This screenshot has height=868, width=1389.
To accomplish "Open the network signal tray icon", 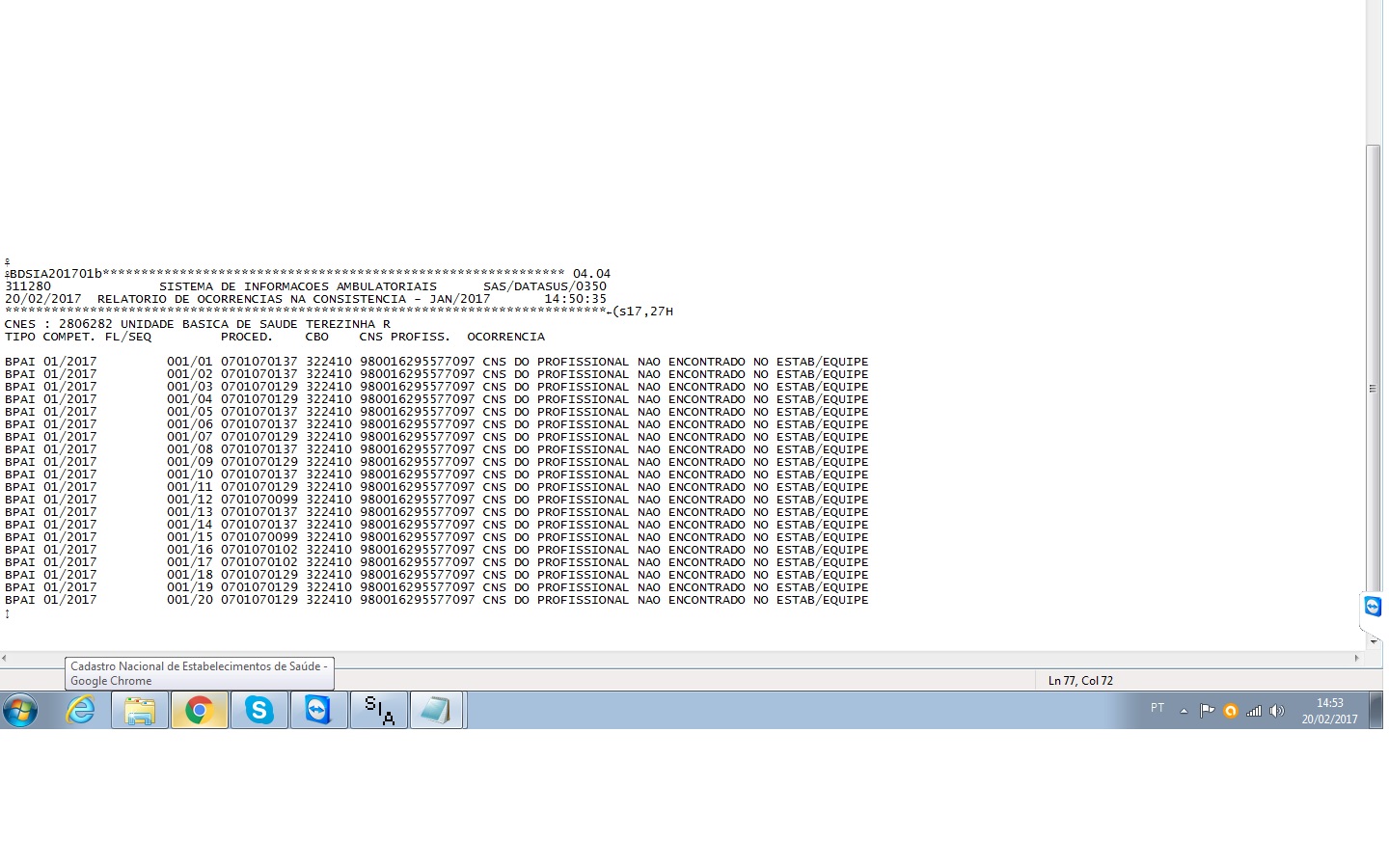I will tap(1253, 711).
